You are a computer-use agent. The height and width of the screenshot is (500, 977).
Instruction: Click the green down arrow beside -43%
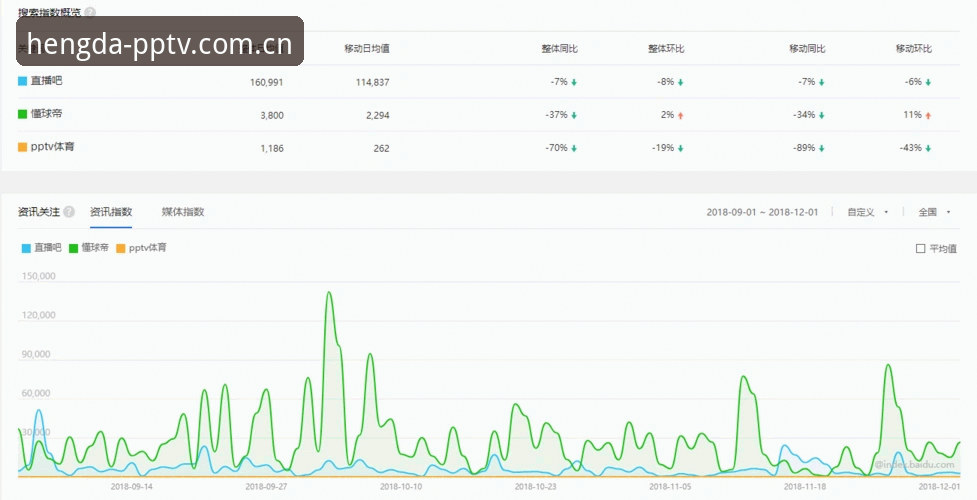(928, 148)
